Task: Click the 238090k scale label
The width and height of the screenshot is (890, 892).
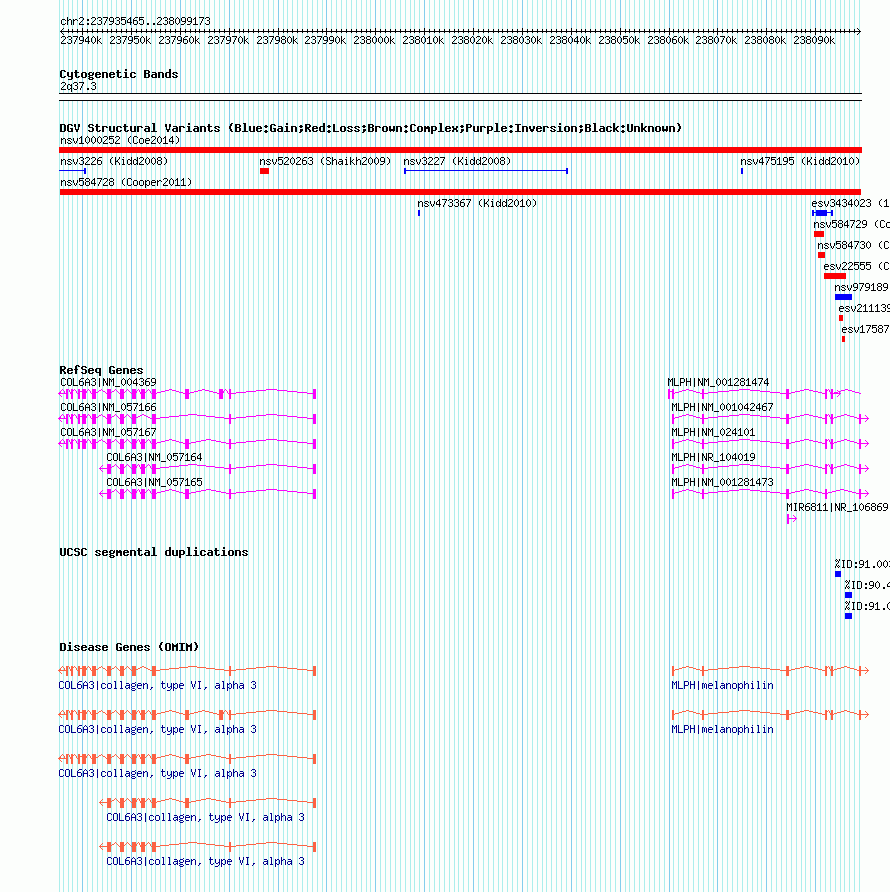Action: pos(814,40)
